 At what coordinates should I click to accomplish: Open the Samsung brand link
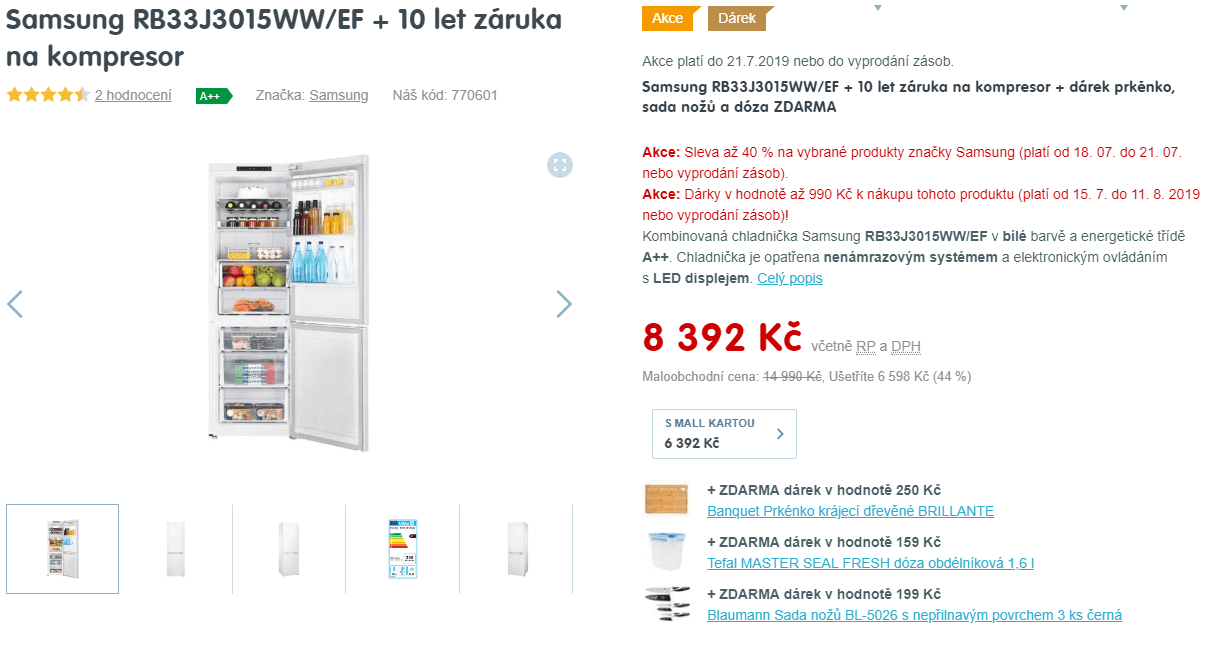coord(339,95)
